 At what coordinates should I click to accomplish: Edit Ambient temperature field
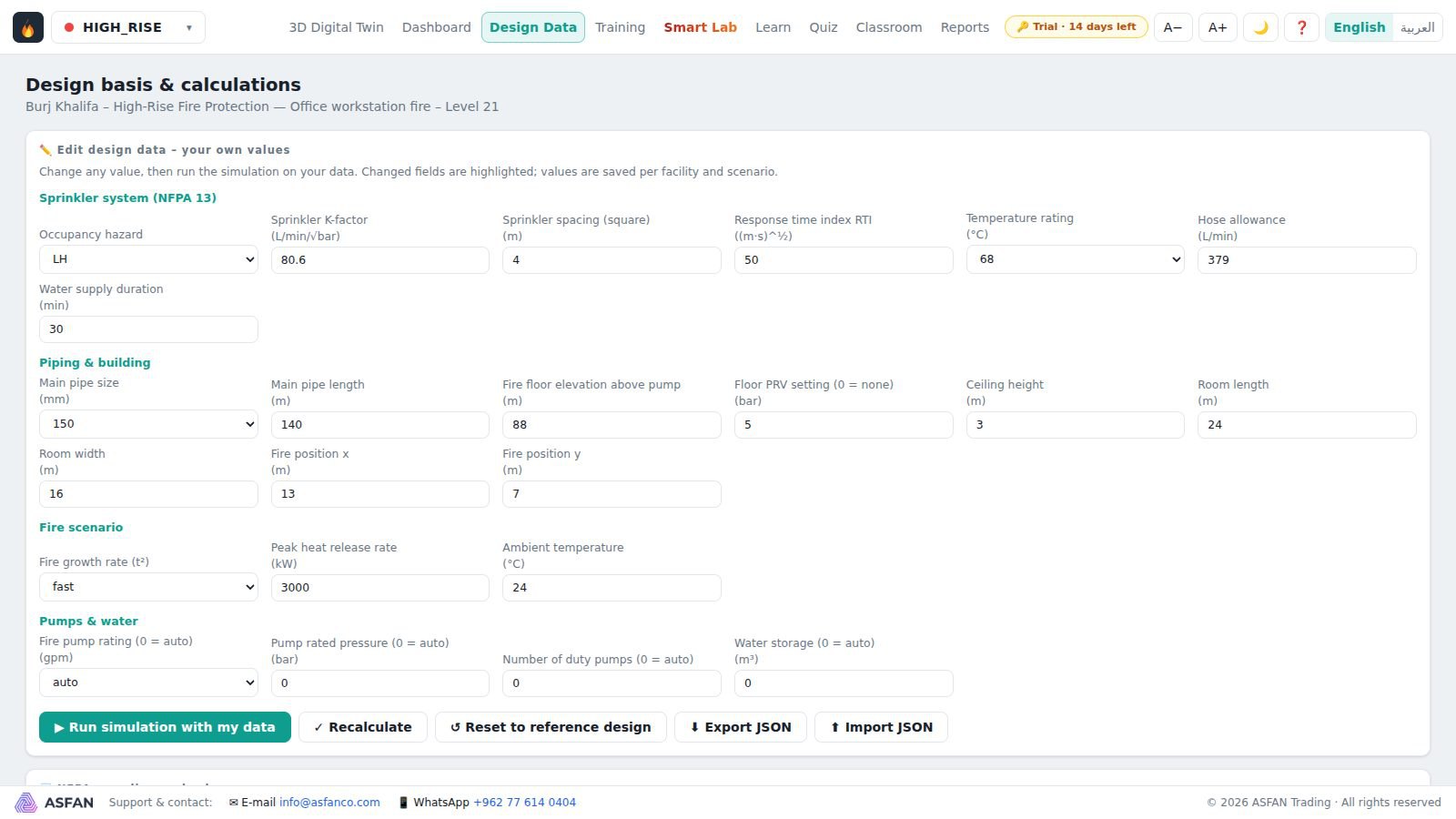[x=612, y=588]
